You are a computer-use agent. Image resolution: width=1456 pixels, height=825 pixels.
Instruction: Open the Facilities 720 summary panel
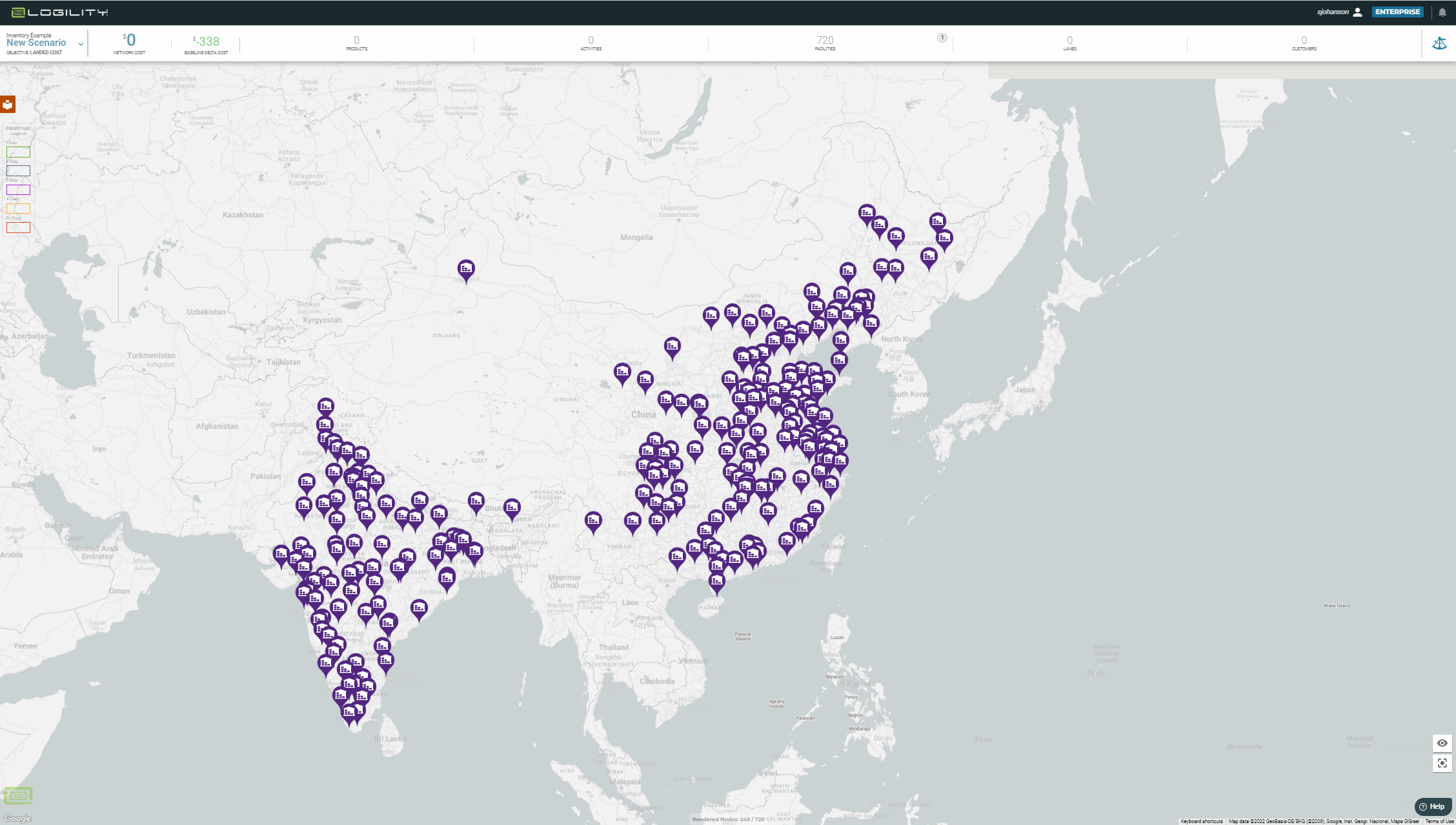click(825, 43)
